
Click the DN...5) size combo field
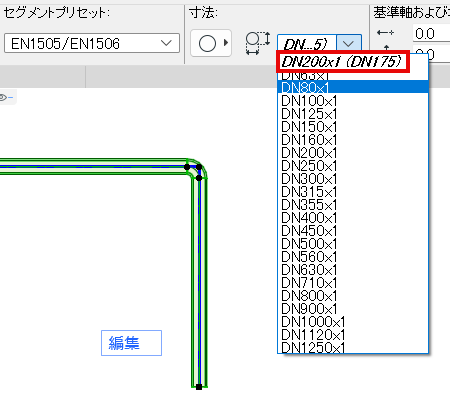pyautogui.click(x=307, y=43)
